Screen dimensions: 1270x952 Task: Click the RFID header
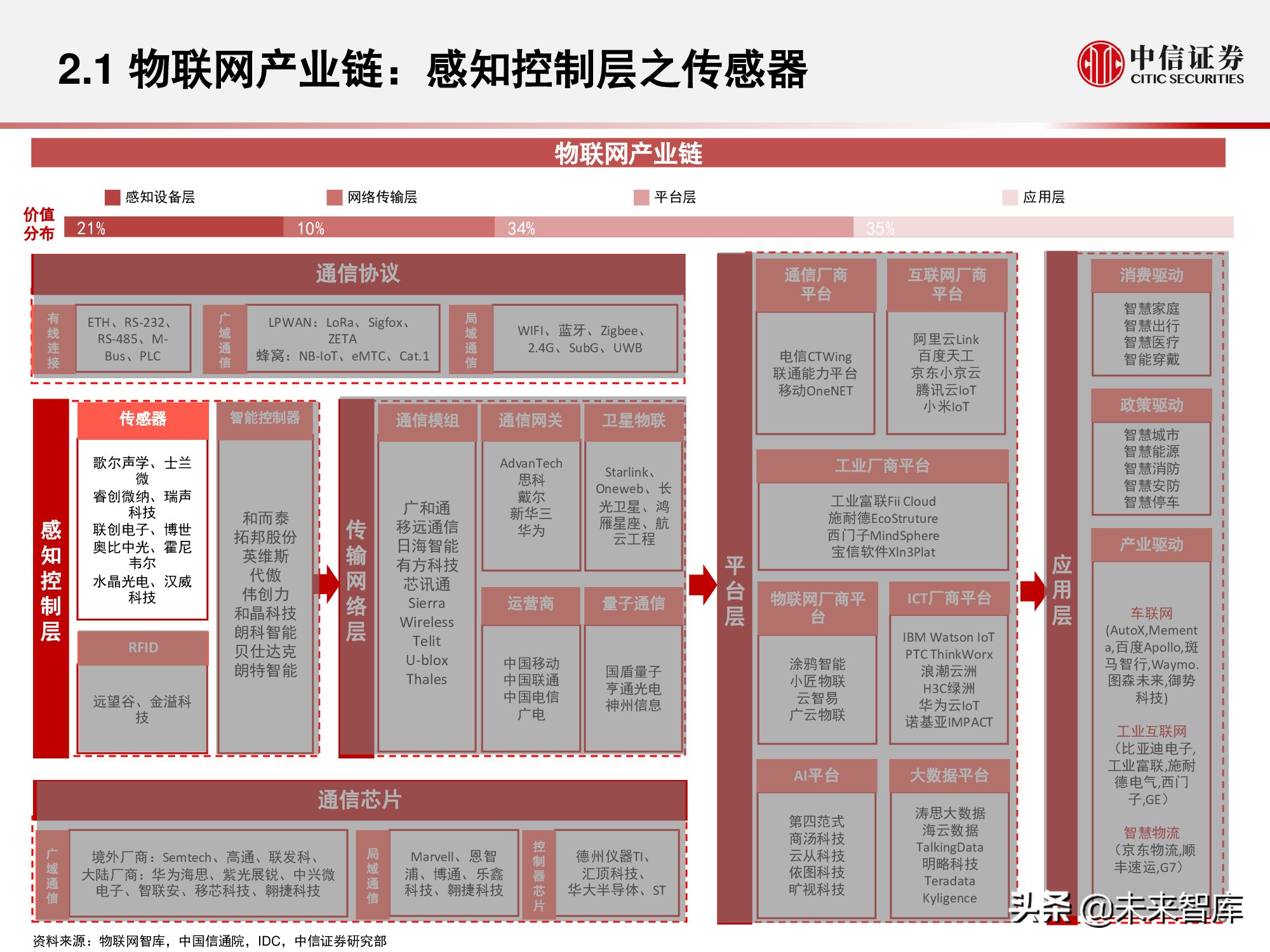[x=143, y=647]
